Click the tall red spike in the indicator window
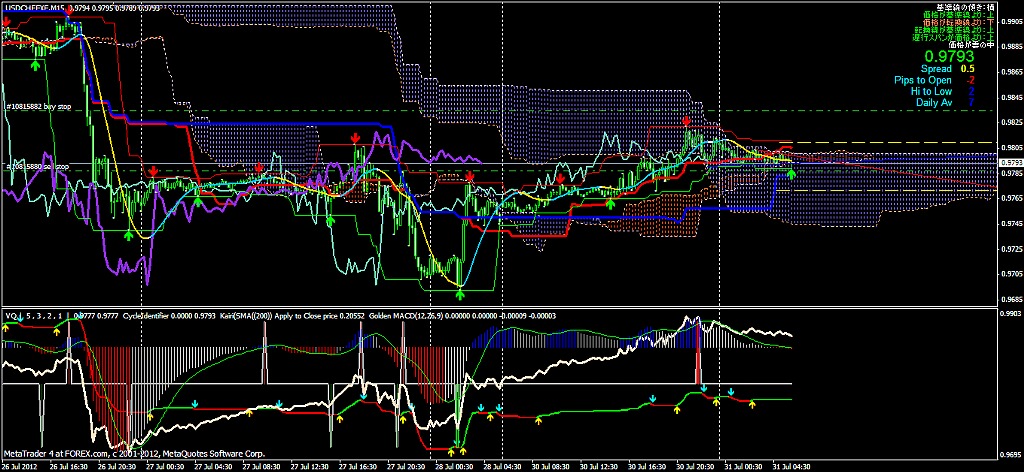Image resolution: width=1024 pixels, height=472 pixels. pos(700,368)
